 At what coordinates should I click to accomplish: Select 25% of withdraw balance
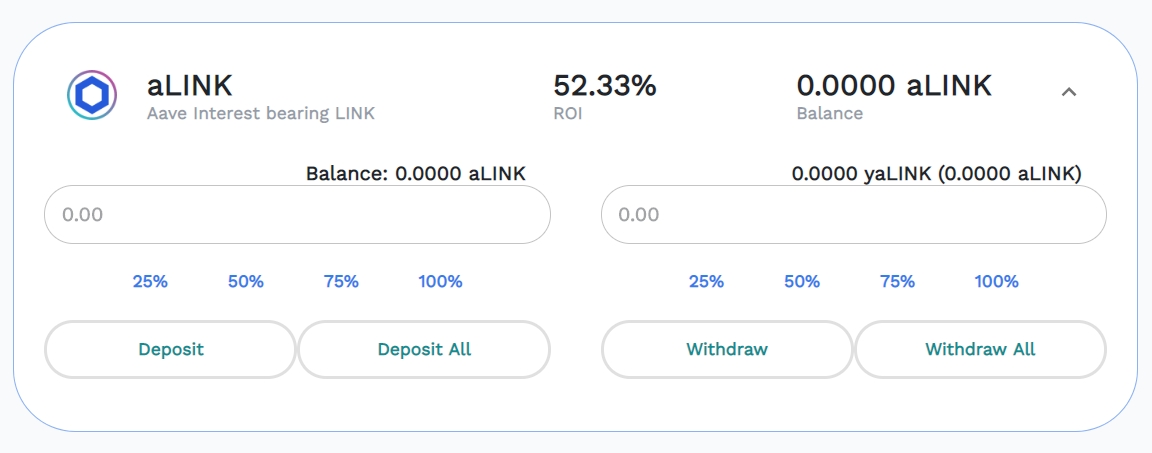click(x=706, y=282)
